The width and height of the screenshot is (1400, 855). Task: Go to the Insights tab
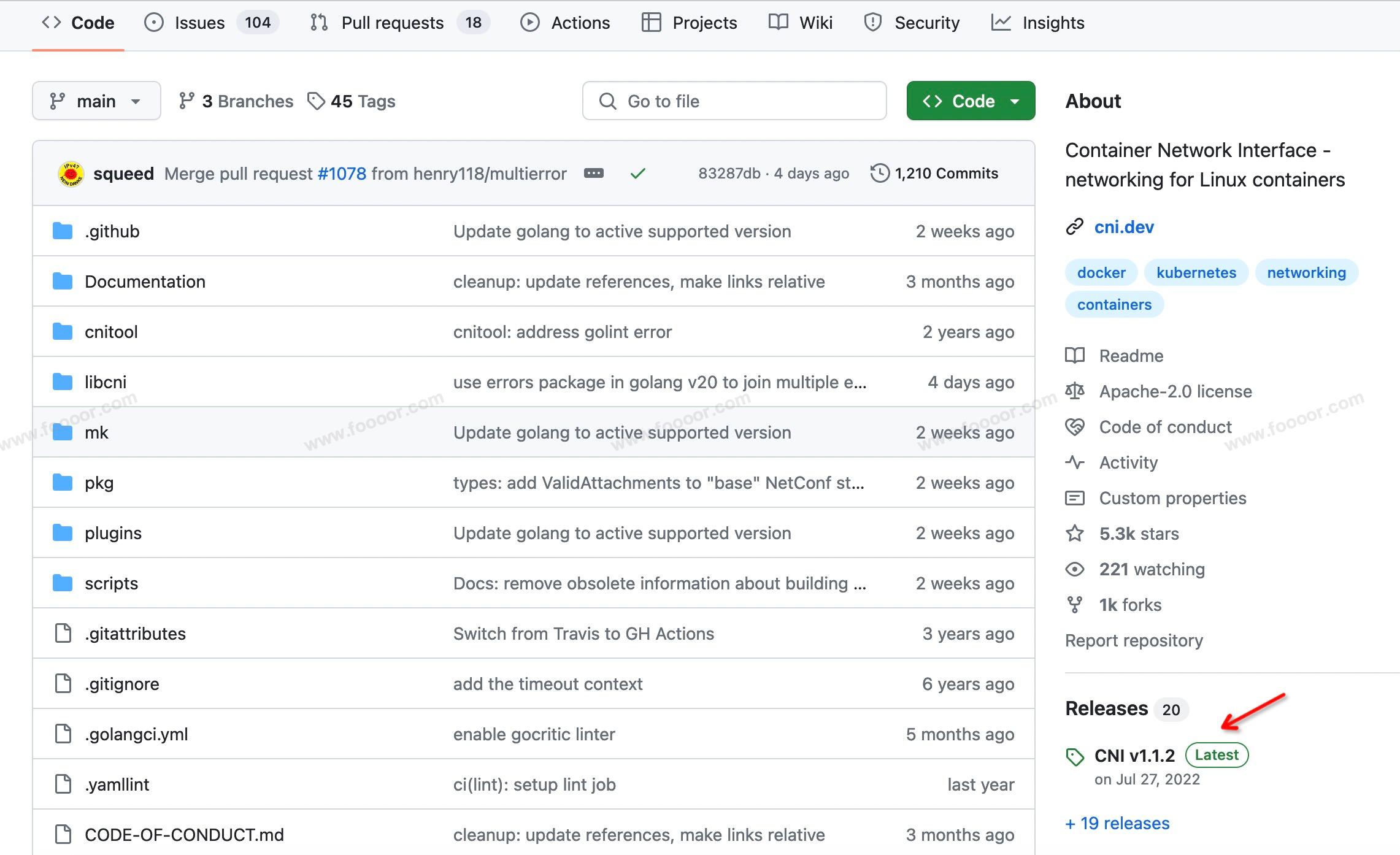tap(1053, 23)
